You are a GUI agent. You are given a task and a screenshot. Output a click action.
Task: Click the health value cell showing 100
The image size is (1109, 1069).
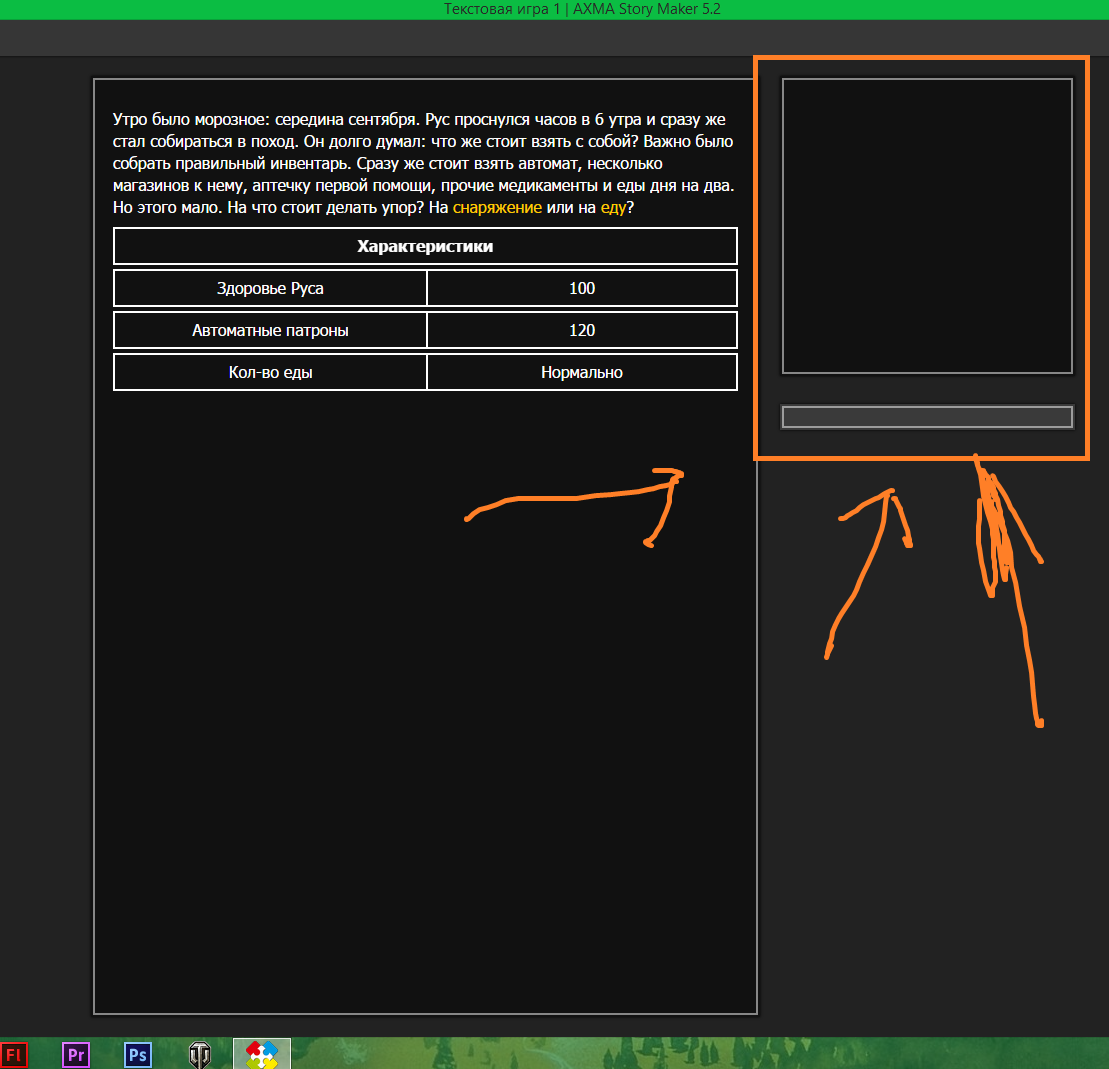582,288
